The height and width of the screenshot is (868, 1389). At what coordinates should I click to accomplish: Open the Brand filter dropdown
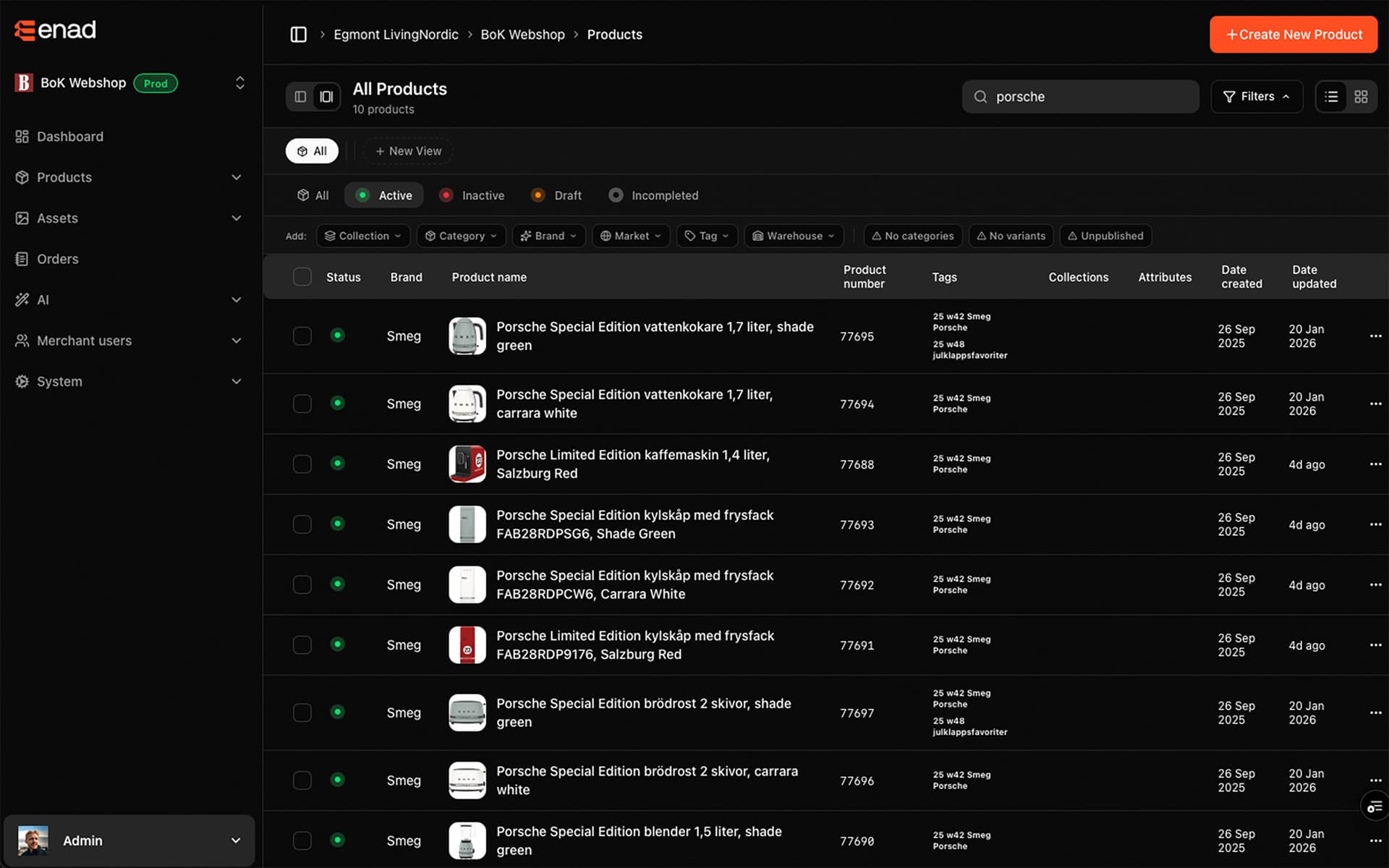pyautogui.click(x=549, y=236)
